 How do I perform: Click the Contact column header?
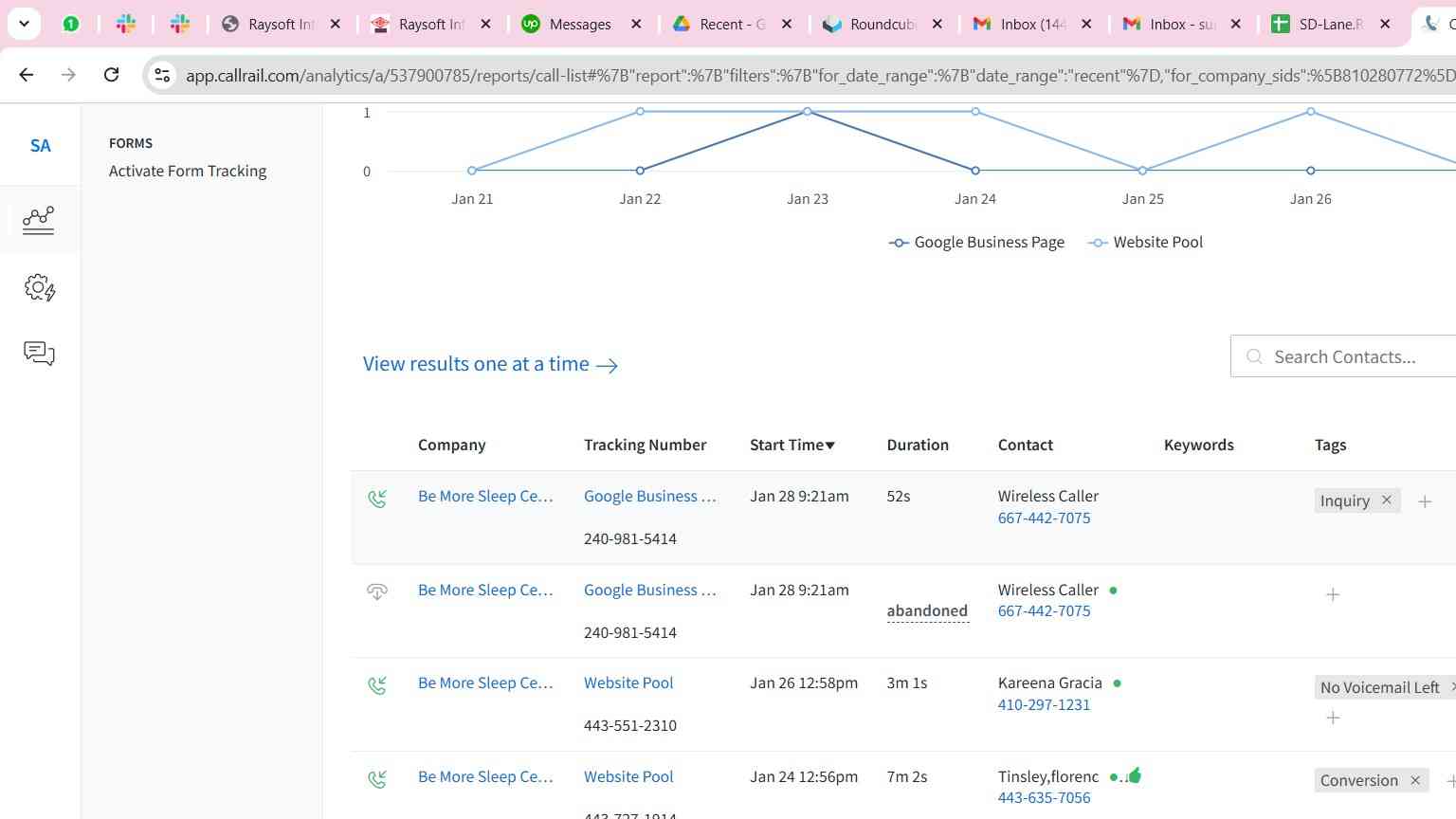[1026, 445]
